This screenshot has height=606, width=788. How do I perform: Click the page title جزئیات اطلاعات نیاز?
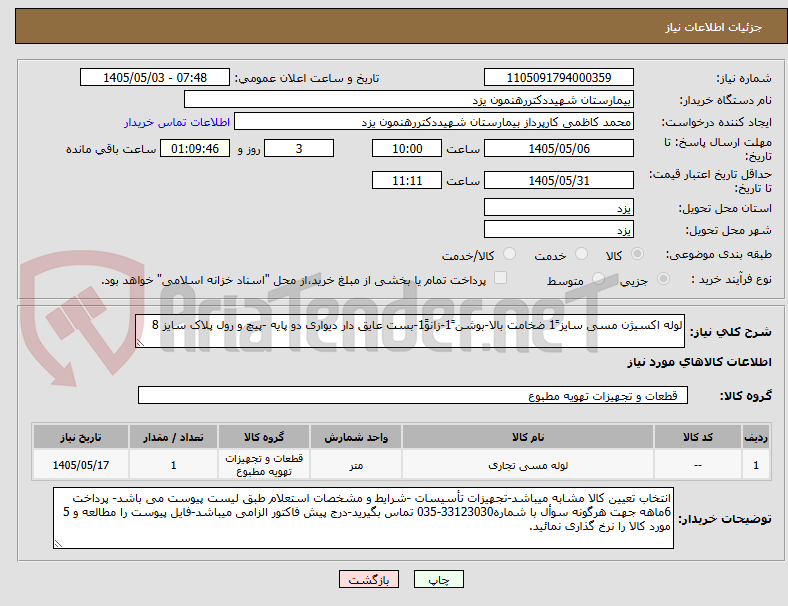714,27
